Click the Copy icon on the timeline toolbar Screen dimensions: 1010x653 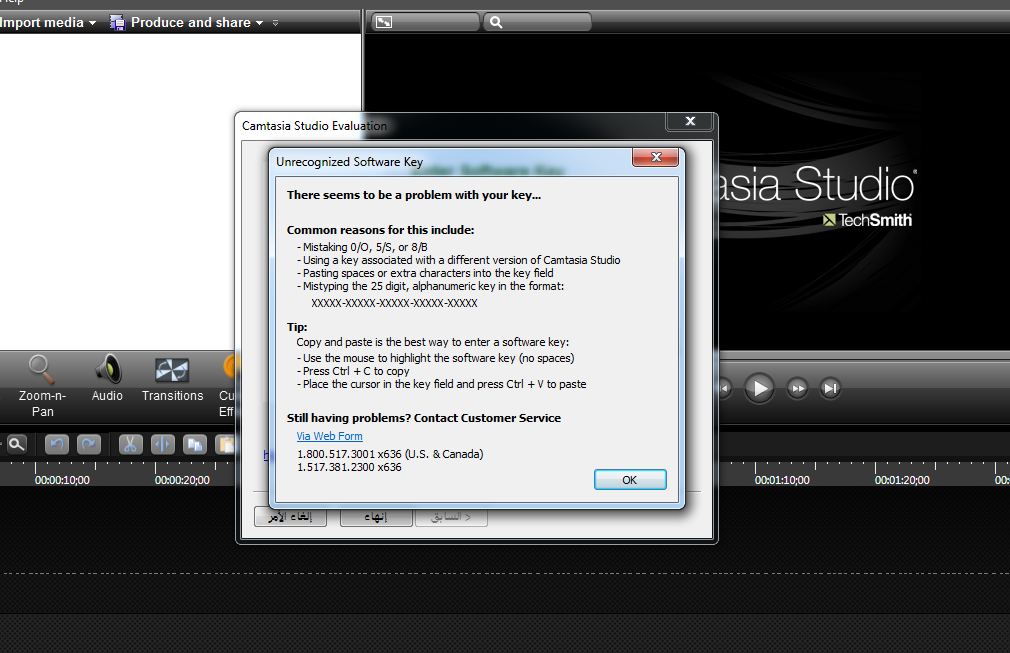pyautogui.click(x=195, y=444)
